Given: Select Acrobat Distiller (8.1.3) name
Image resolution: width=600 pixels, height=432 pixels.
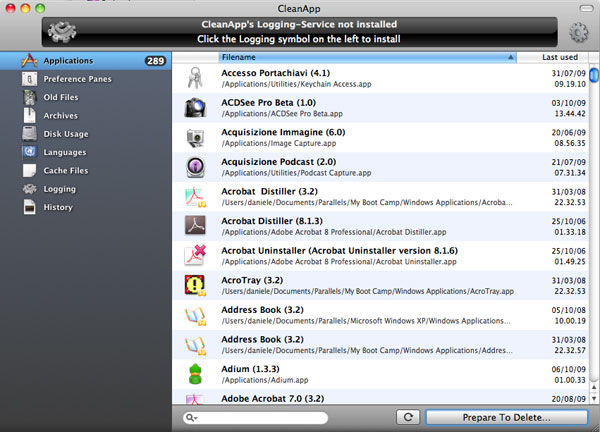Looking at the screenshot, I should 272,221.
